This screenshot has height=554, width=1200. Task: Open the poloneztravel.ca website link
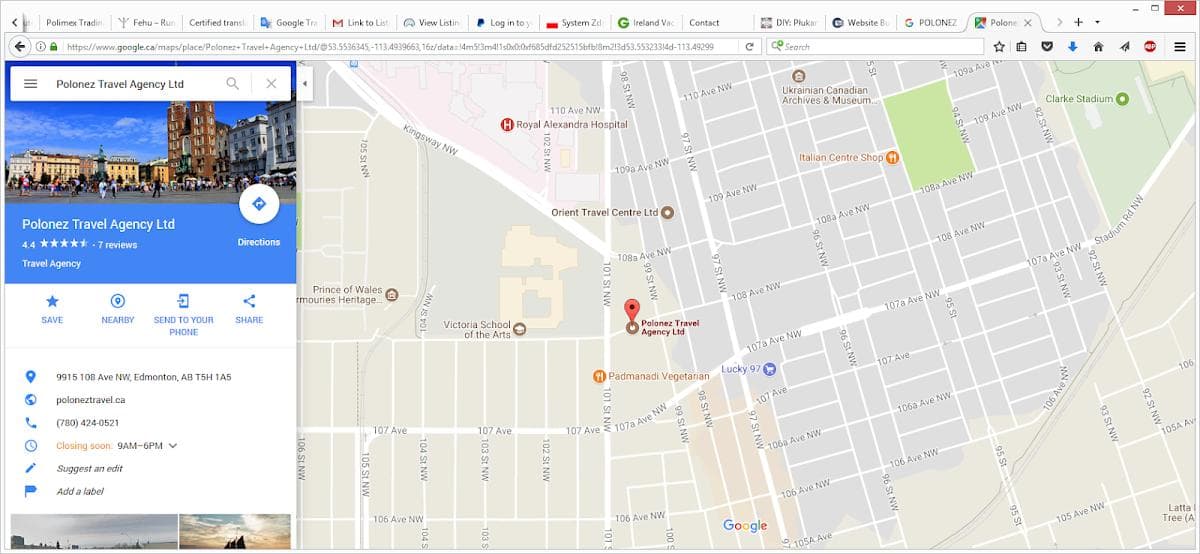(91, 400)
